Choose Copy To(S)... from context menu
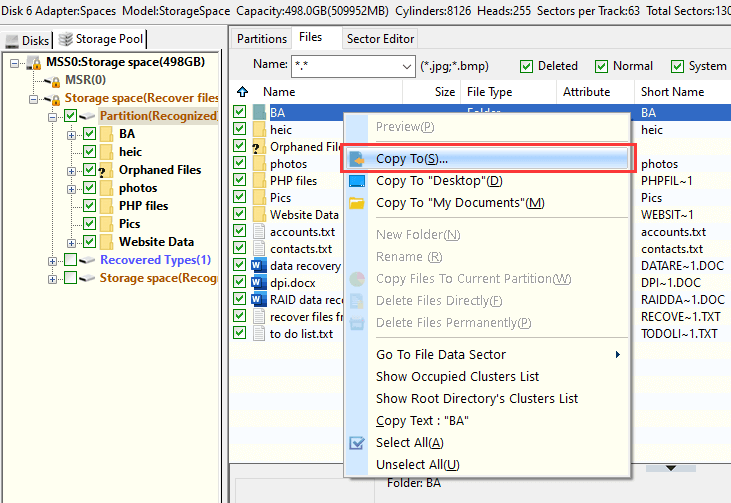 pos(411,159)
